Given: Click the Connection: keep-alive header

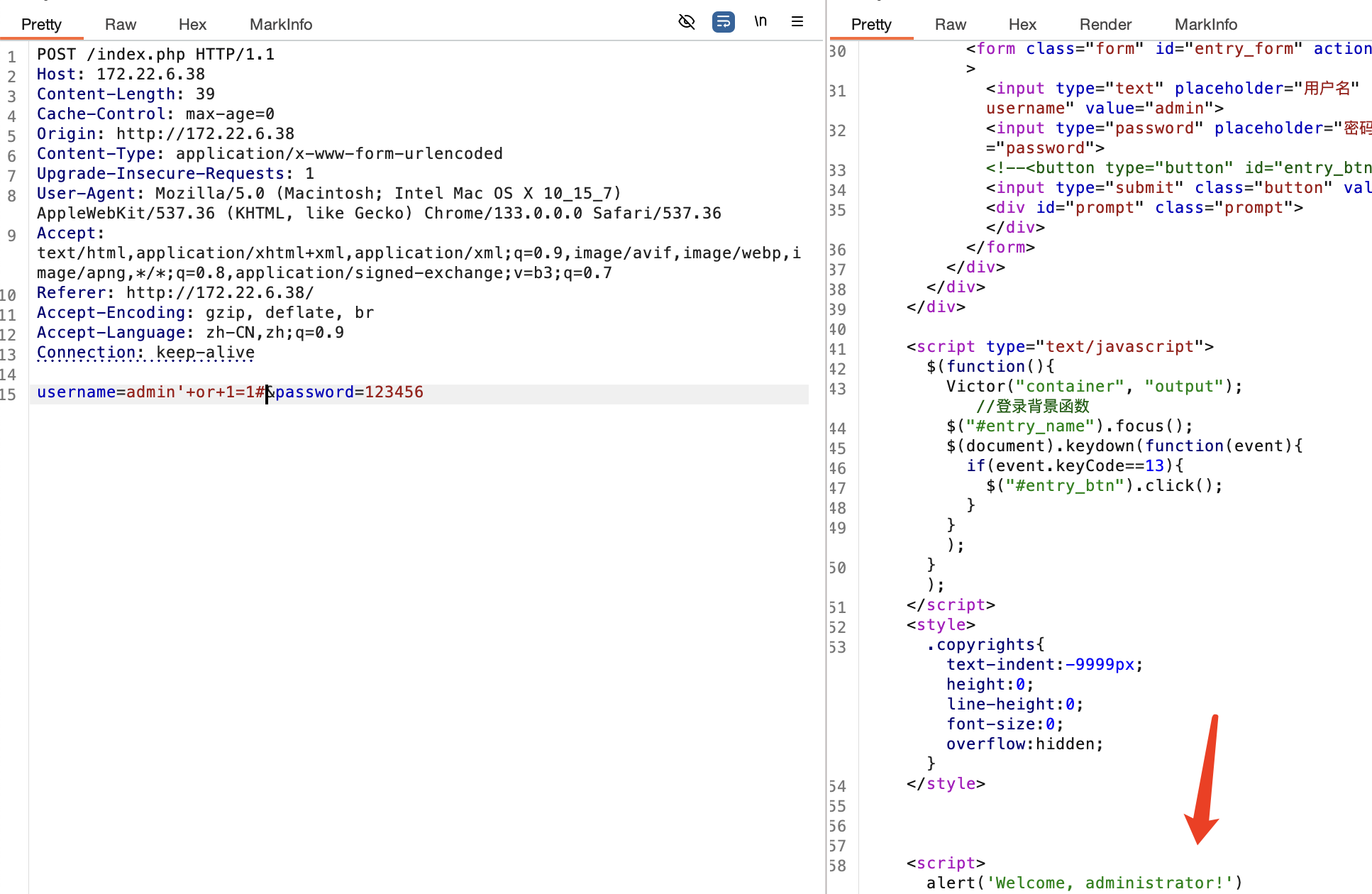Looking at the screenshot, I should click(x=145, y=352).
